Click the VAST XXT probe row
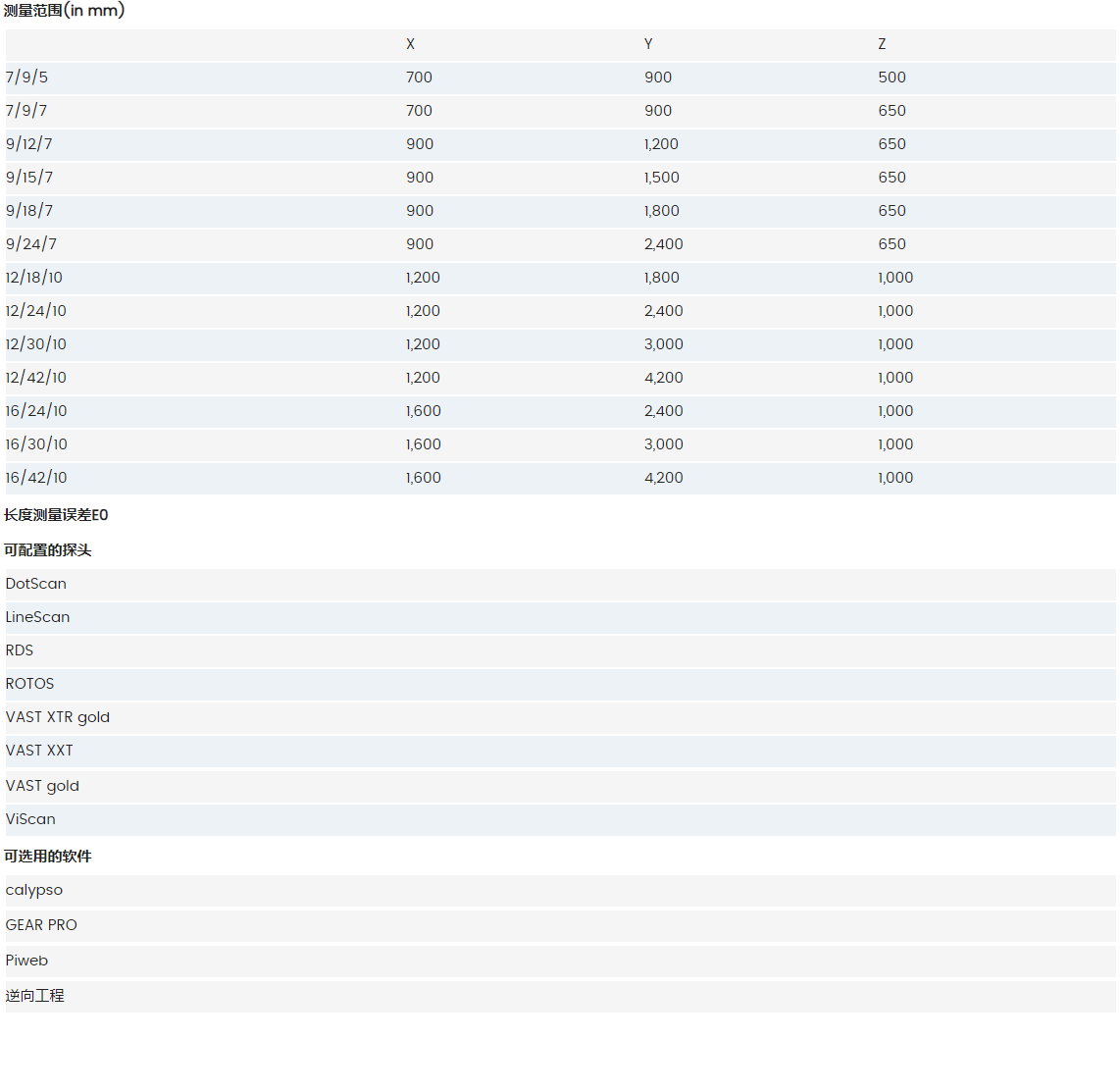The height and width of the screenshot is (1092, 1120). pos(39,751)
